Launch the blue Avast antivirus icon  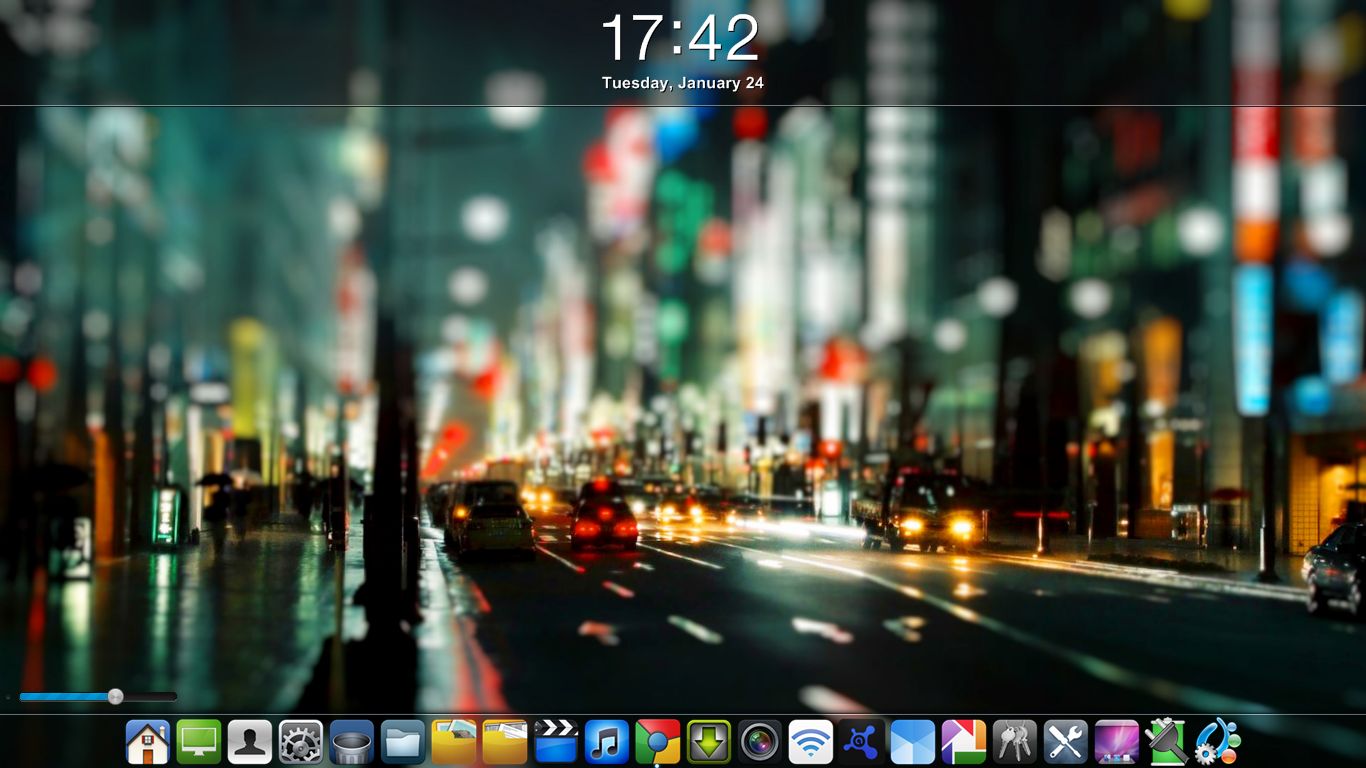click(x=862, y=742)
